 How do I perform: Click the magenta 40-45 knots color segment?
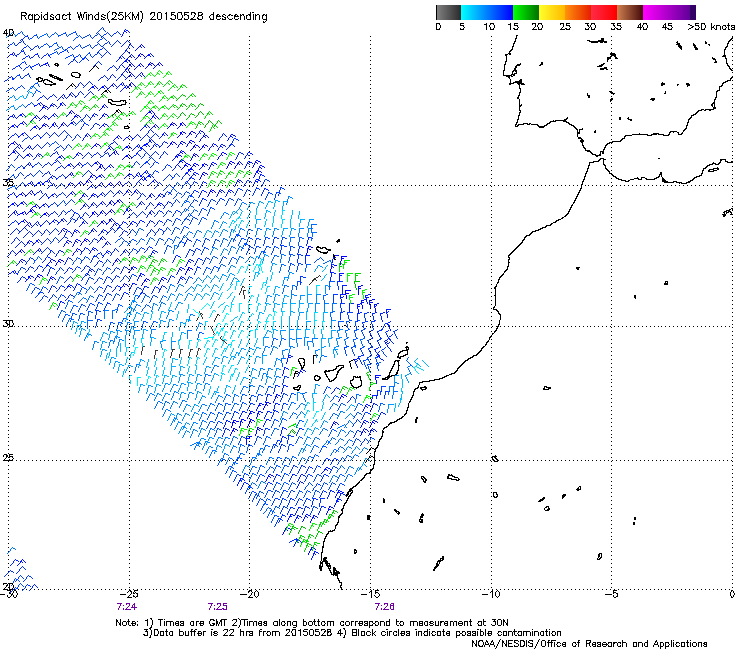[656, 12]
